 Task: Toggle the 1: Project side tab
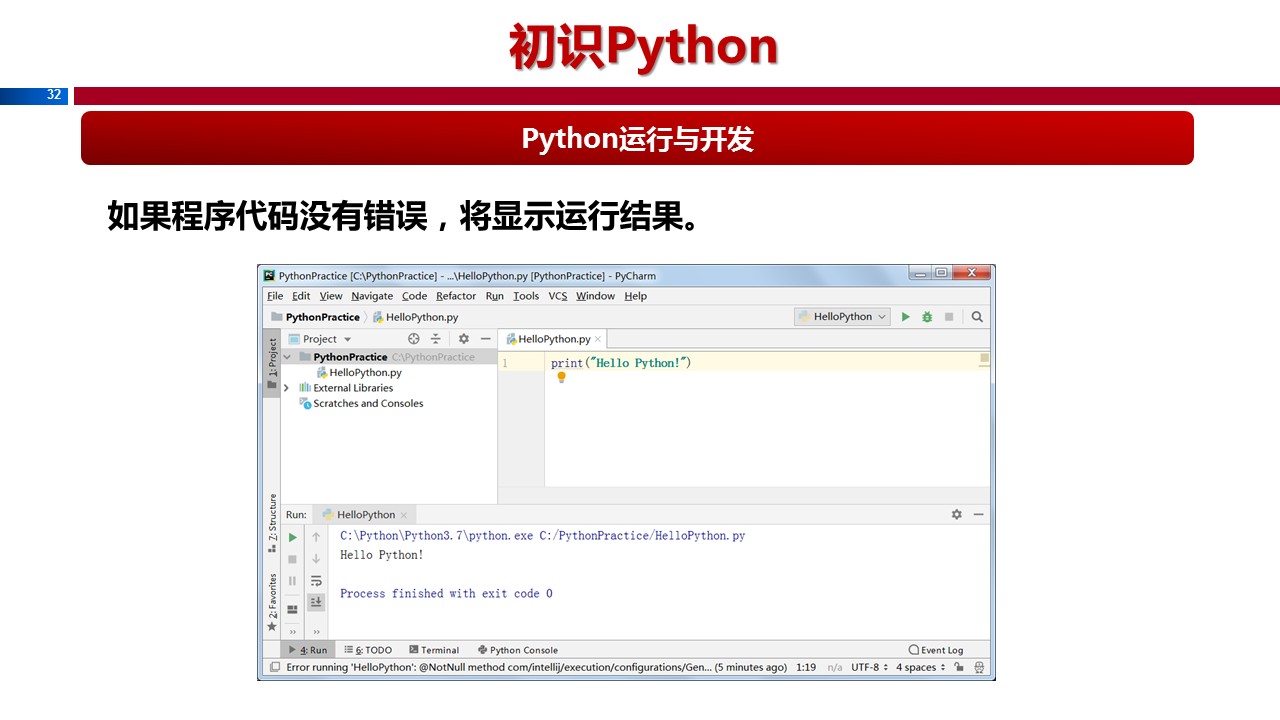[272, 364]
